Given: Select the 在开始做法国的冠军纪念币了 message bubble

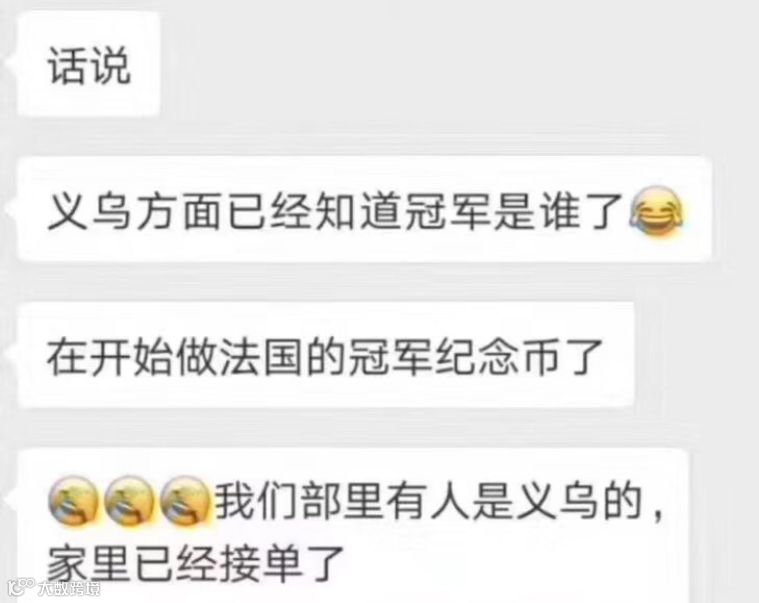Looking at the screenshot, I should [x=326, y=355].
